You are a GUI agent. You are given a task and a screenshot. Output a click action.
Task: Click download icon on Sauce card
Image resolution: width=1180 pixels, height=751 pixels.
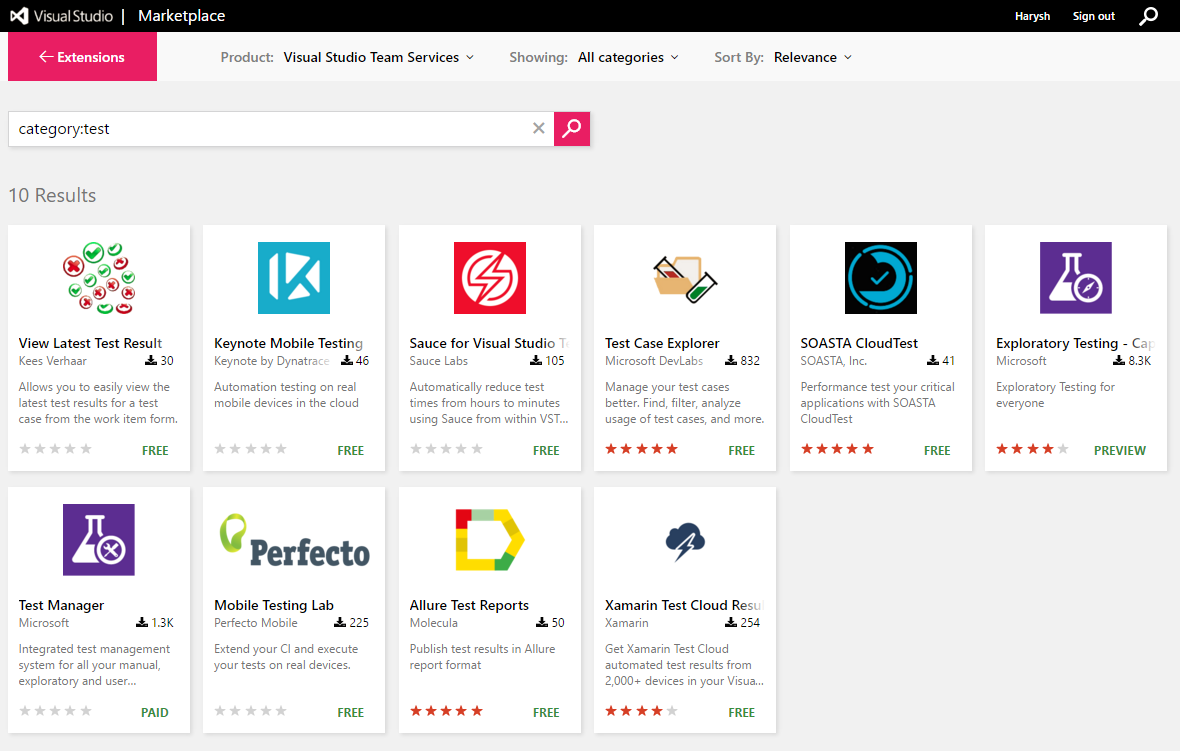[x=536, y=360]
